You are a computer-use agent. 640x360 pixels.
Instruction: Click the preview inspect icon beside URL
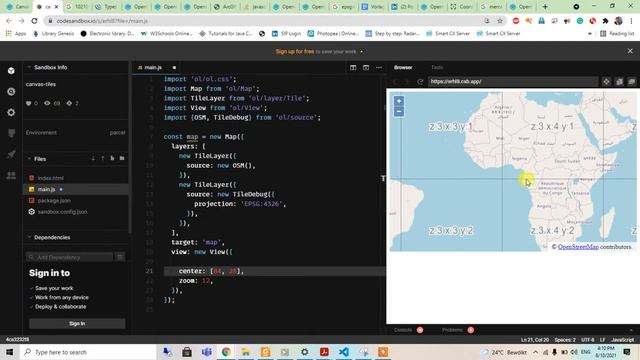pos(606,82)
